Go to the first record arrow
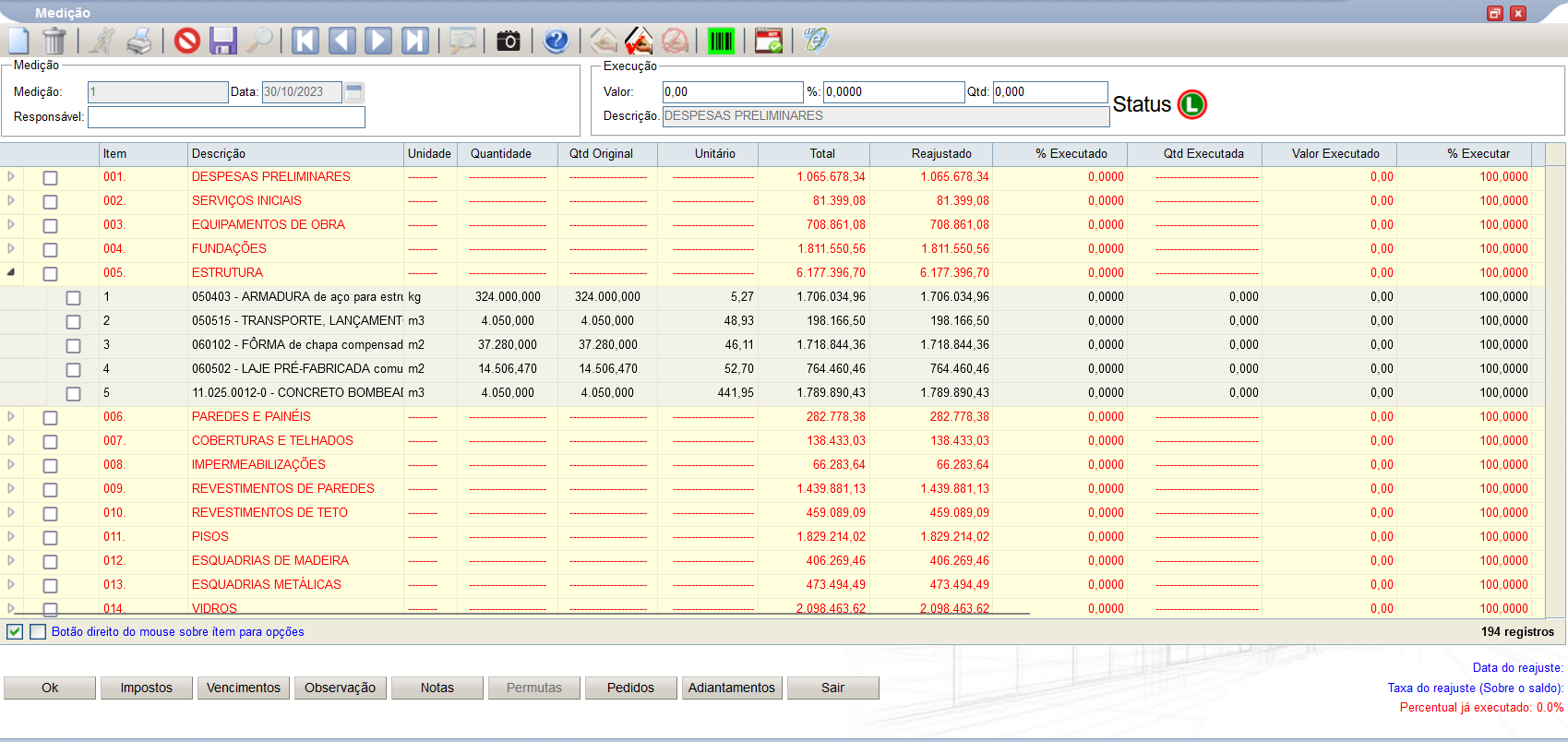 tap(305, 41)
